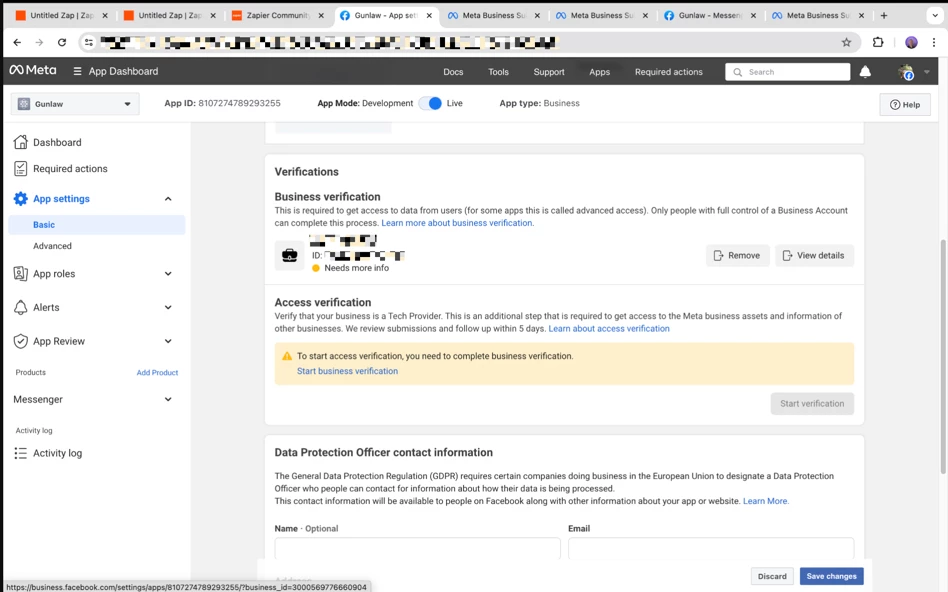
Task: Click the search magnifier icon in the Meta search box
Action: 738,72
